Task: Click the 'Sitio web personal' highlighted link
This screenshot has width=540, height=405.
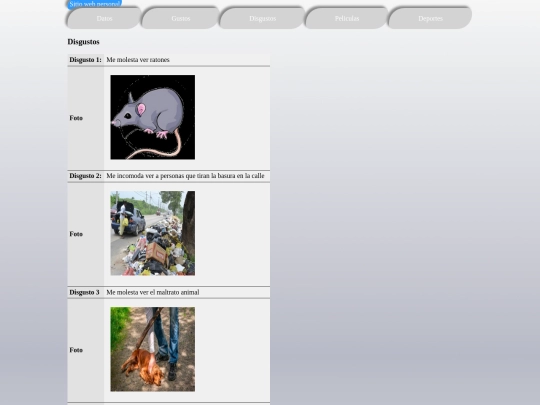Action: [94, 4]
